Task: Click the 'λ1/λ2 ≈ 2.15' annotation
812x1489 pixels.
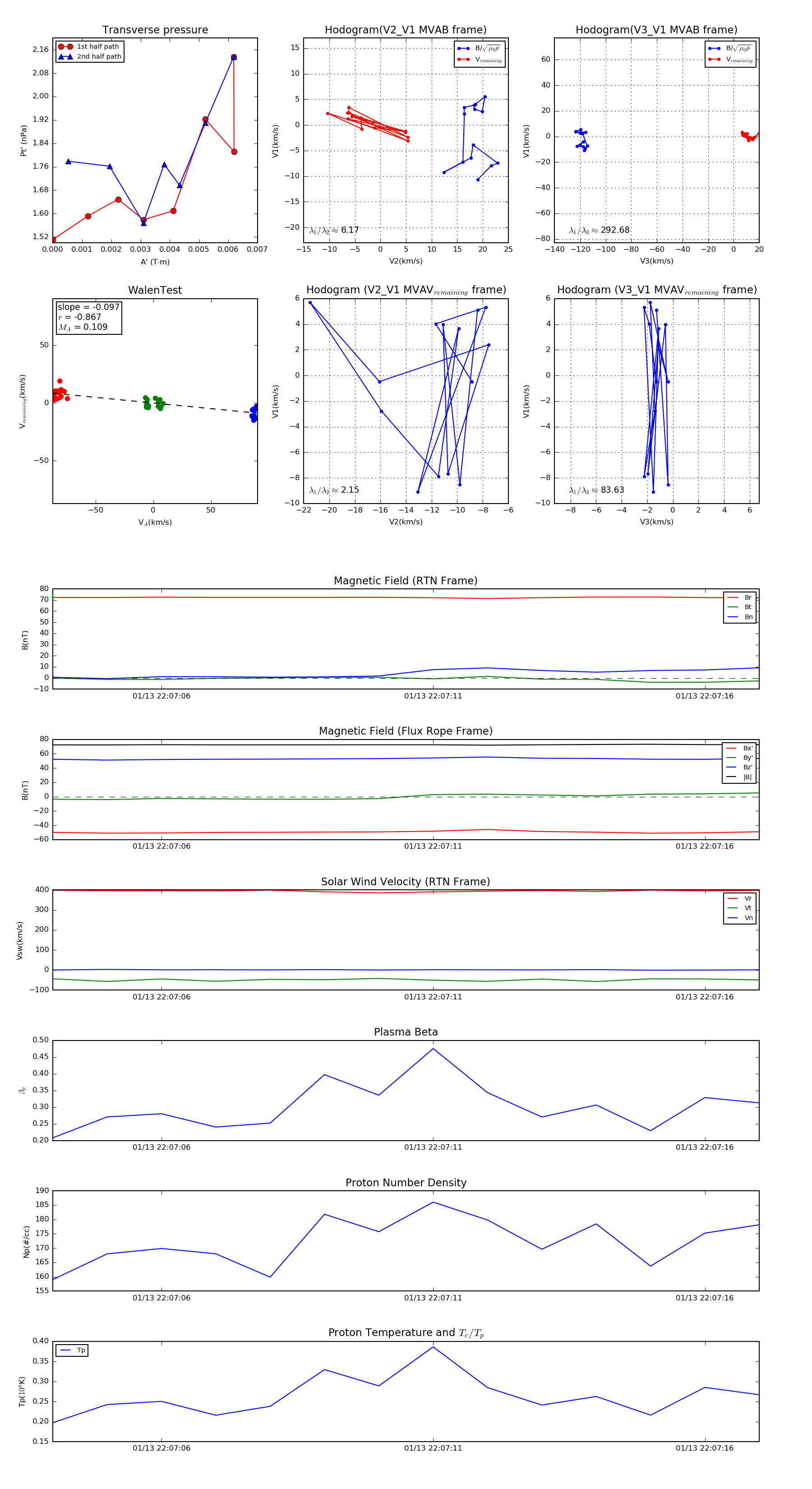Action: point(334,490)
